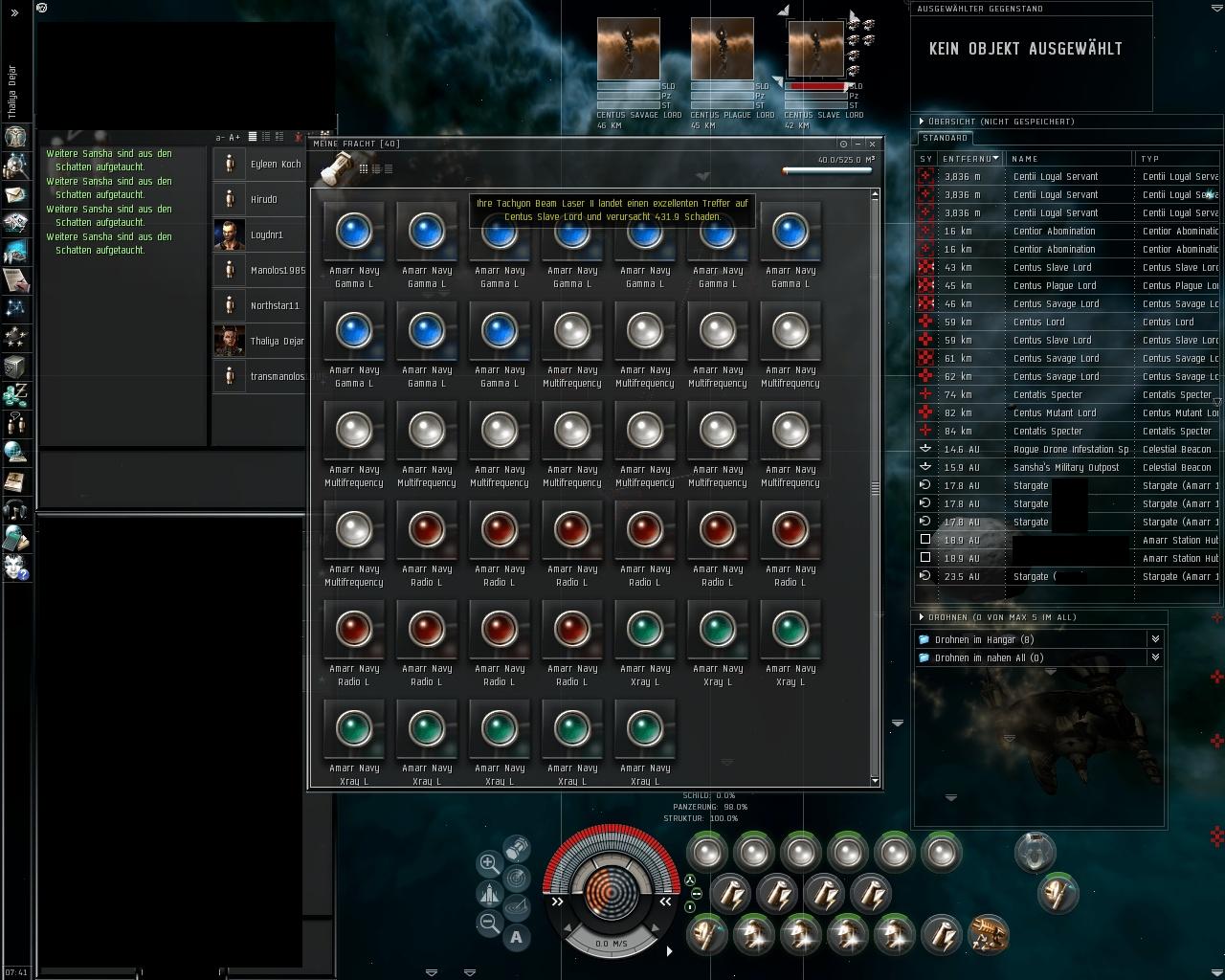Open the star map constellation sidebar icon

pos(16,308)
